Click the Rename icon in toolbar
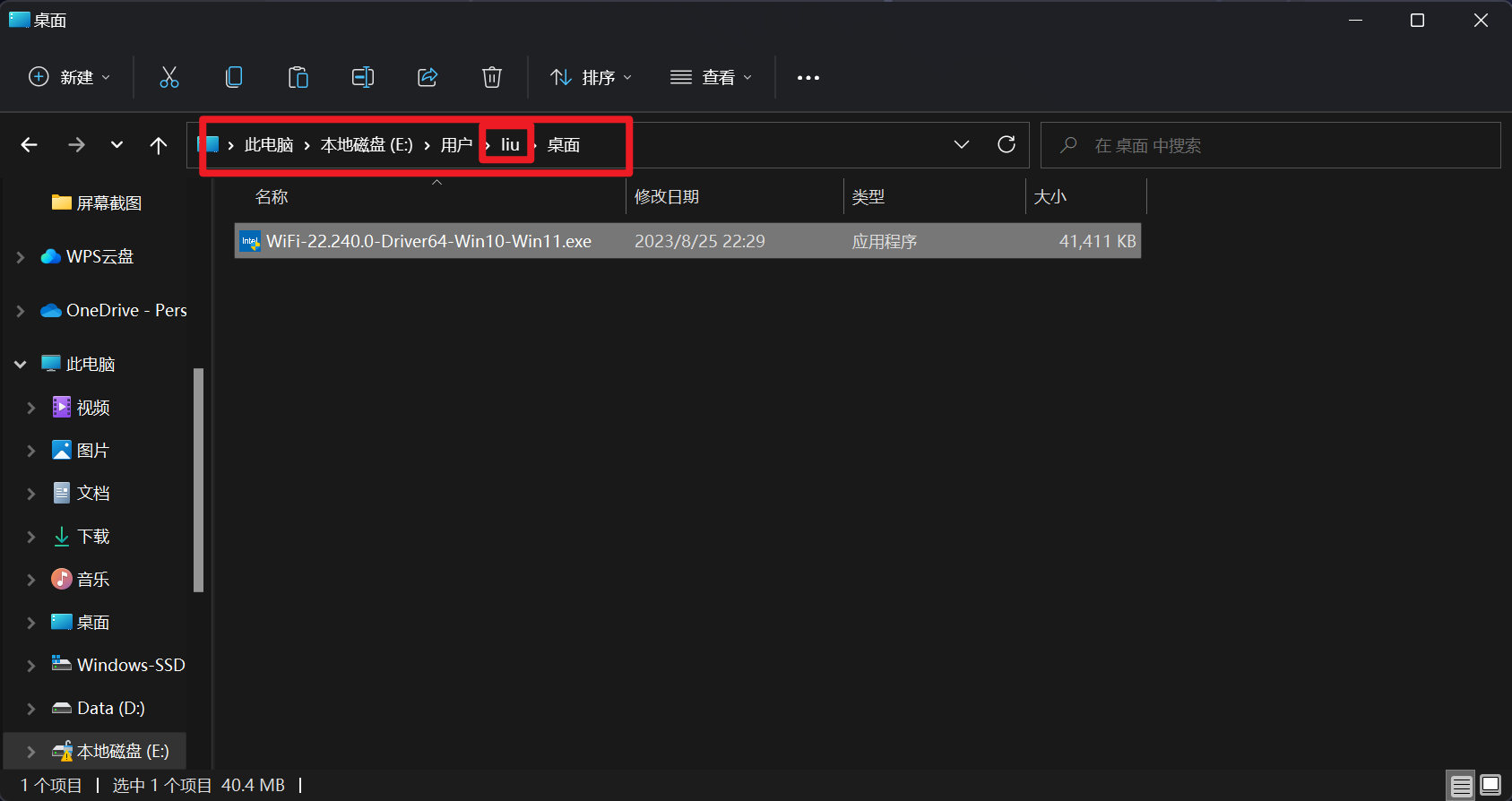 pyautogui.click(x=363, y=77)
